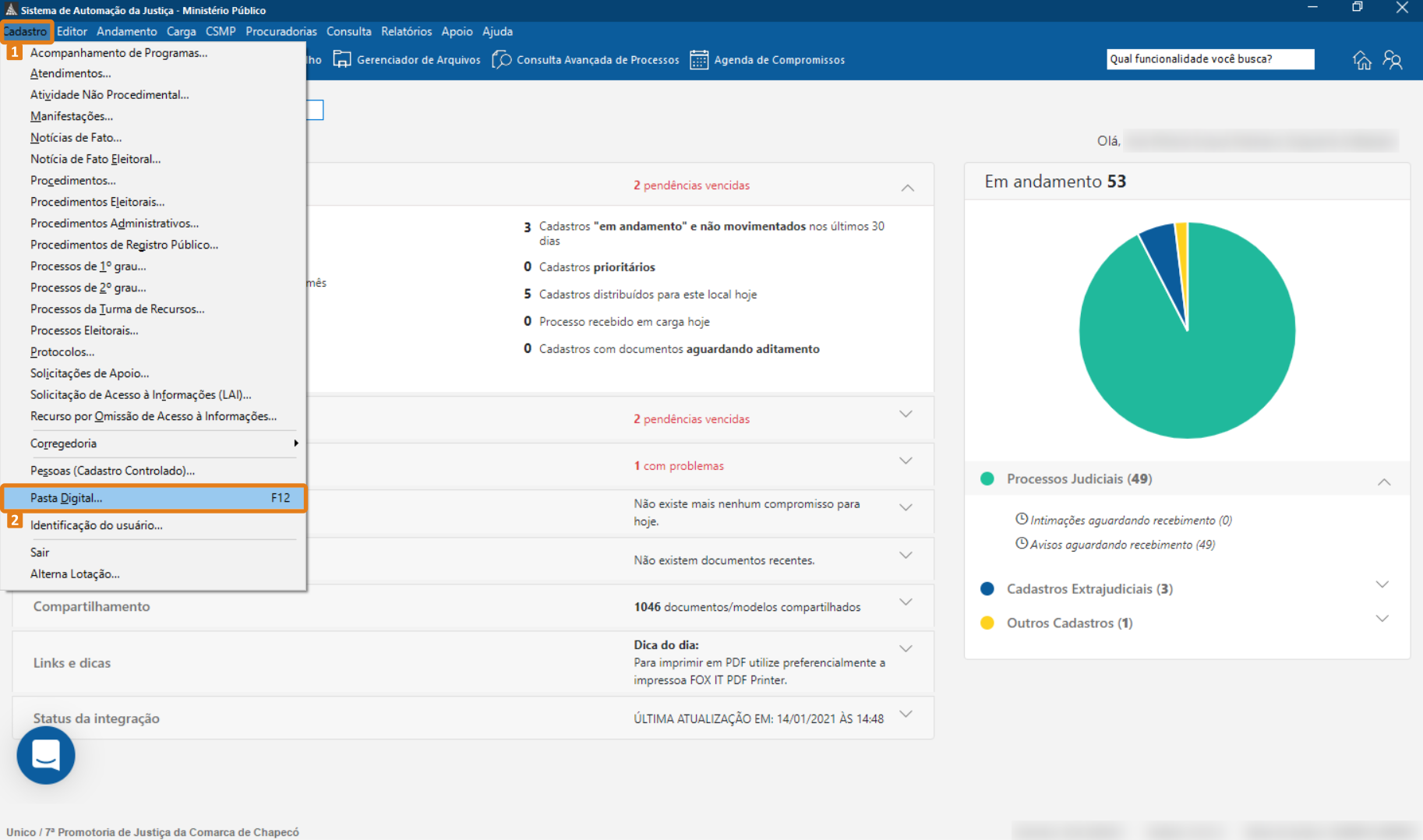The height and width of the screenshot is (840, 1423).
Task: Open Consulta Avançada de Processos magnifier icon
Action: point(502,59)
